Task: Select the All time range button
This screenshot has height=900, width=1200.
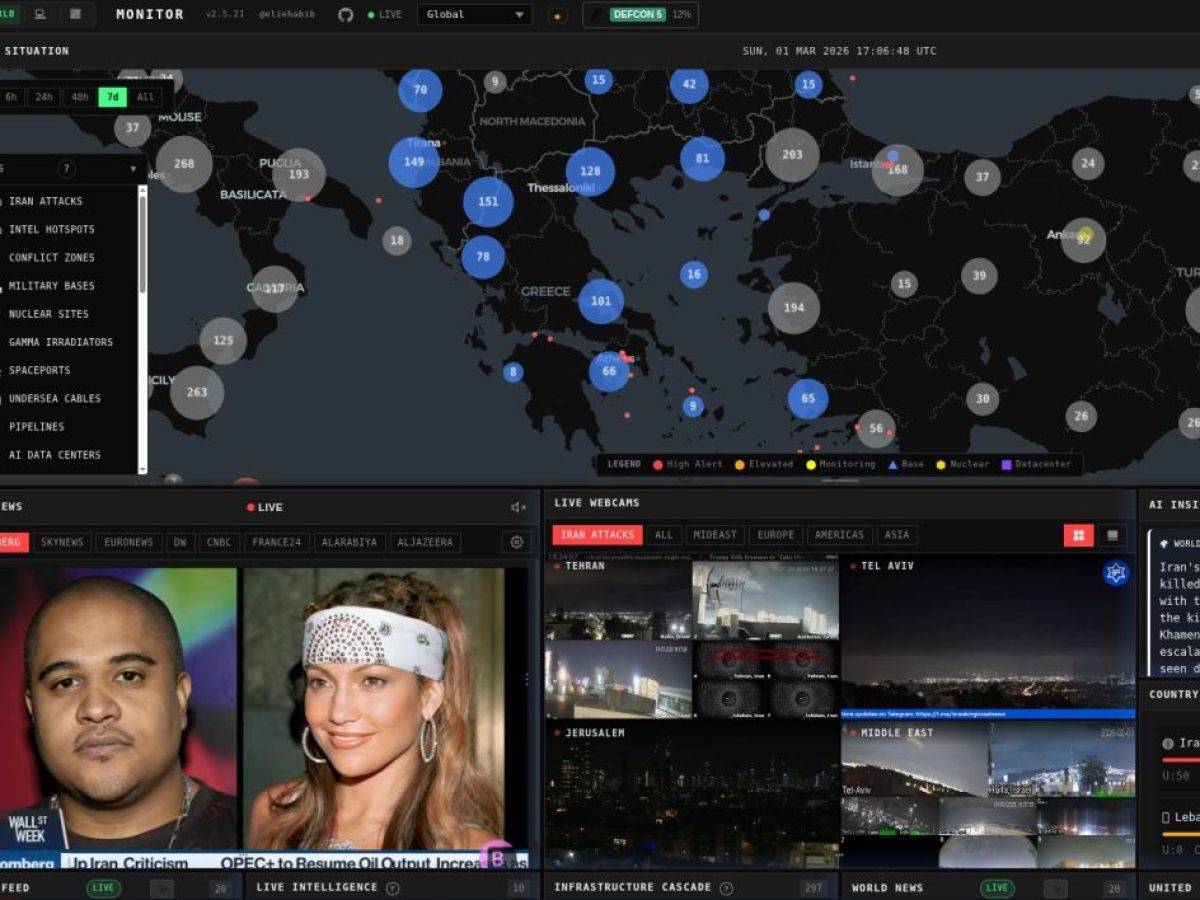Action: point(145,97)
